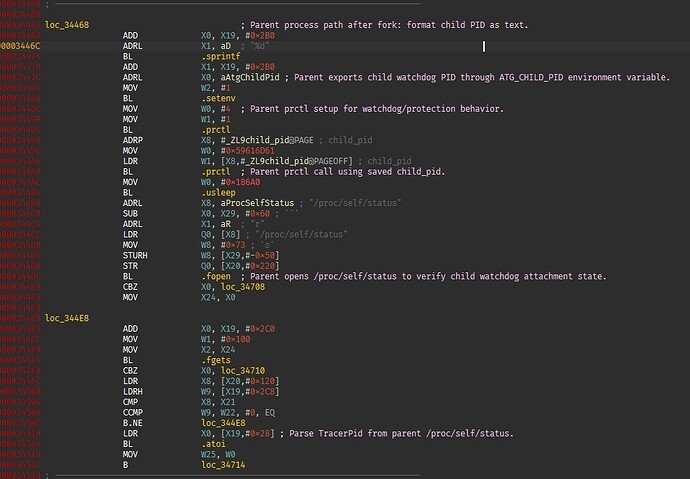Select the aAtgChildPid operand
Screen dimensions: 690x479
[x=250, y=77]
